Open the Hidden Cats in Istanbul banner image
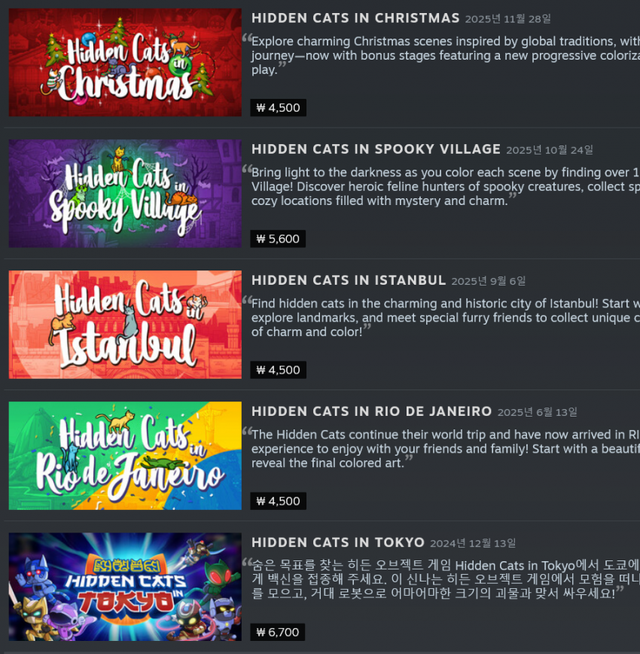 [x=125, y=324]
